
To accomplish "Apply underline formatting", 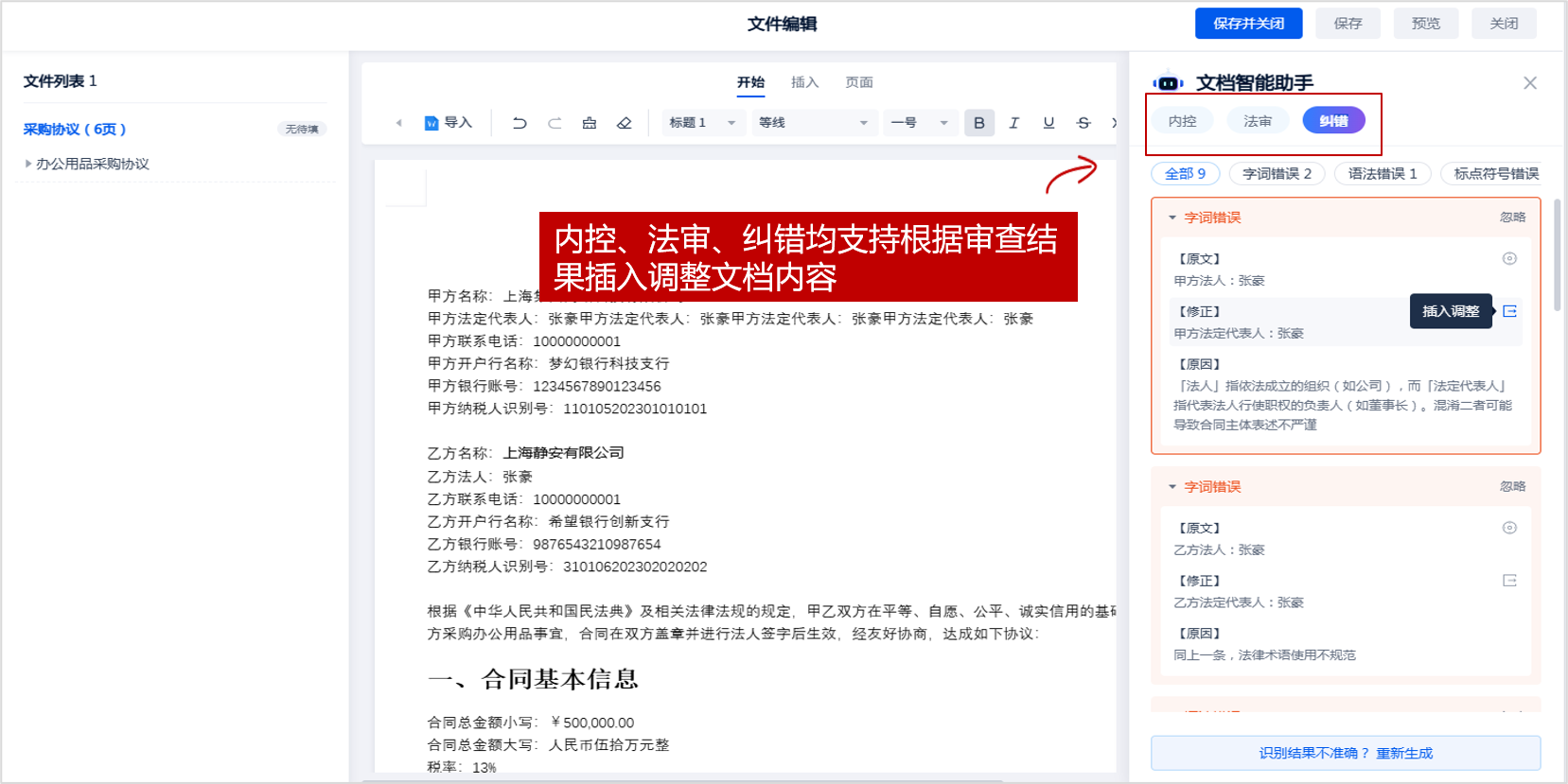I will click(x=1048, y=123).
